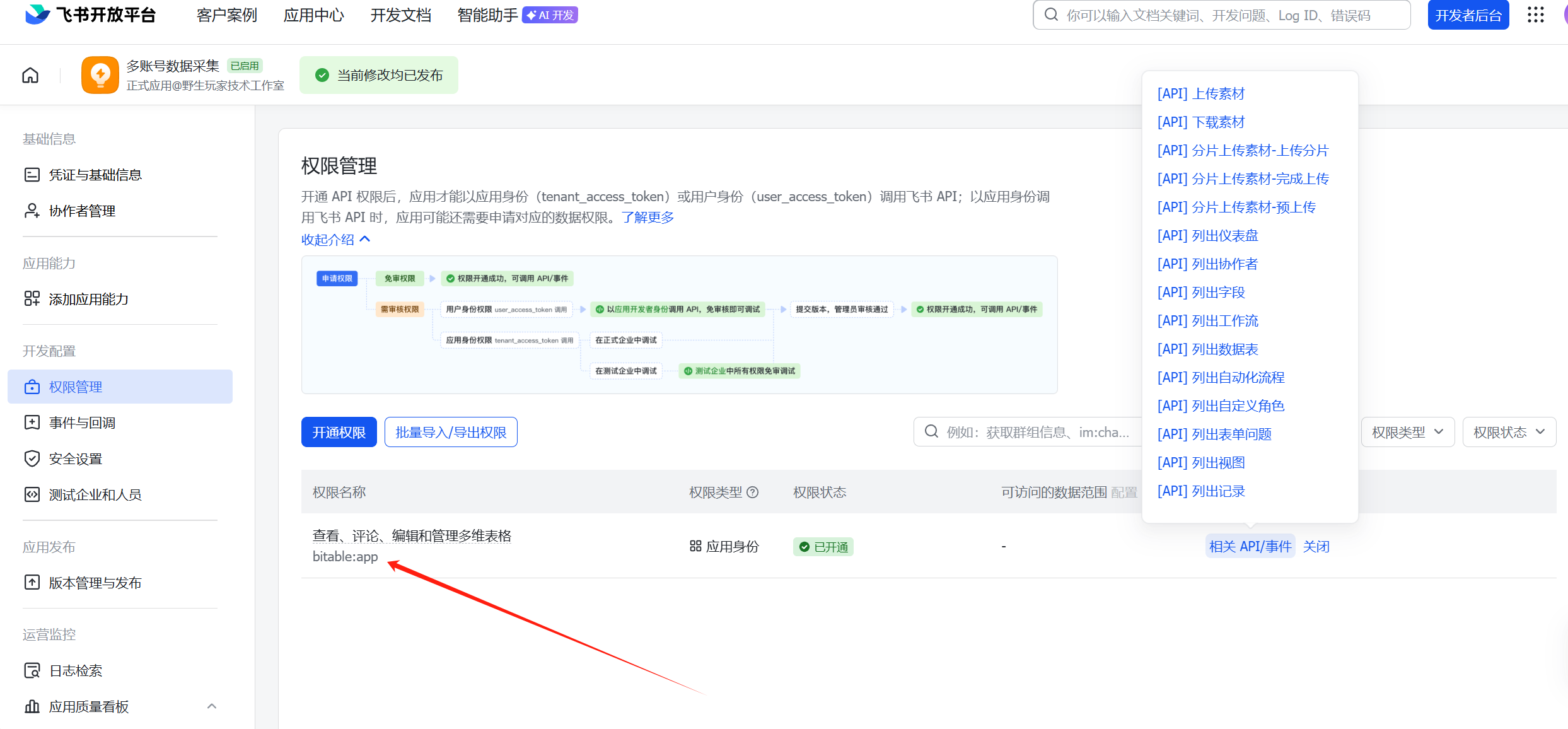Expand the 权限类型 filter dropdown

(x=1407, y=432)
